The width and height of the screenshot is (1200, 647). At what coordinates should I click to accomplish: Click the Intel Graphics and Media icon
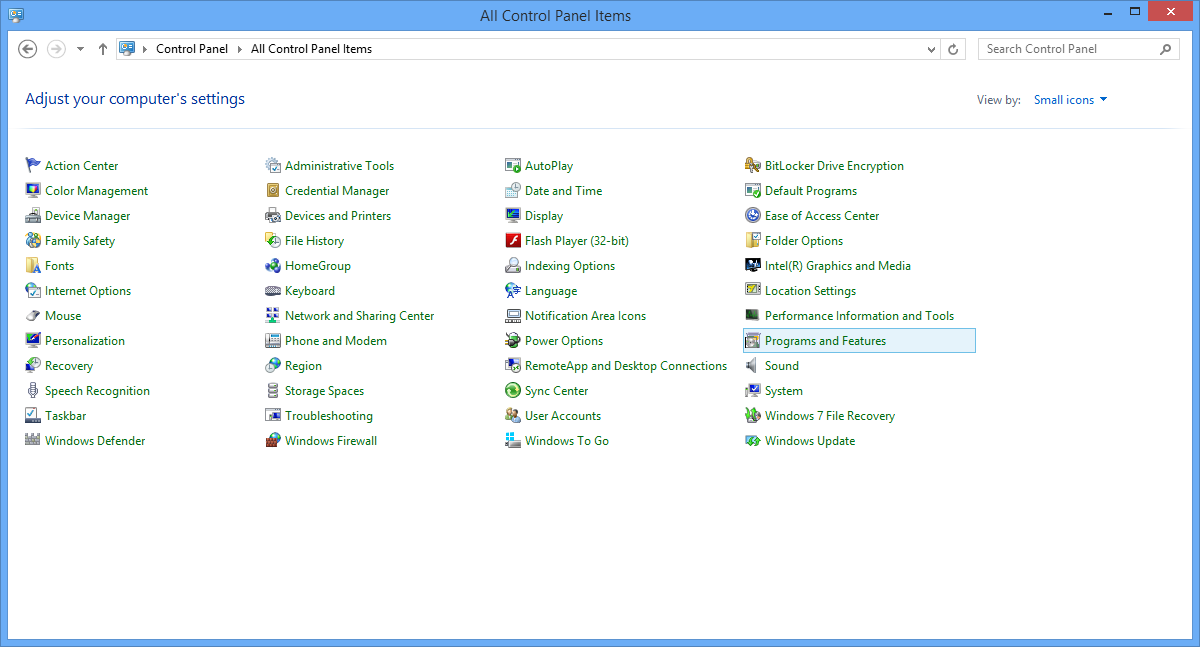pos(753,266)
